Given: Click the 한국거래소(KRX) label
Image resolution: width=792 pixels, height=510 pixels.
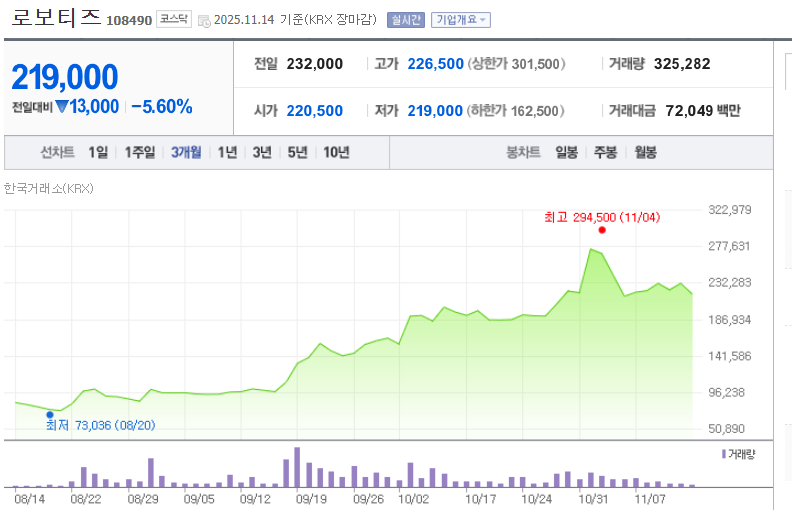Looking at the screenshot, I should 48,189.
